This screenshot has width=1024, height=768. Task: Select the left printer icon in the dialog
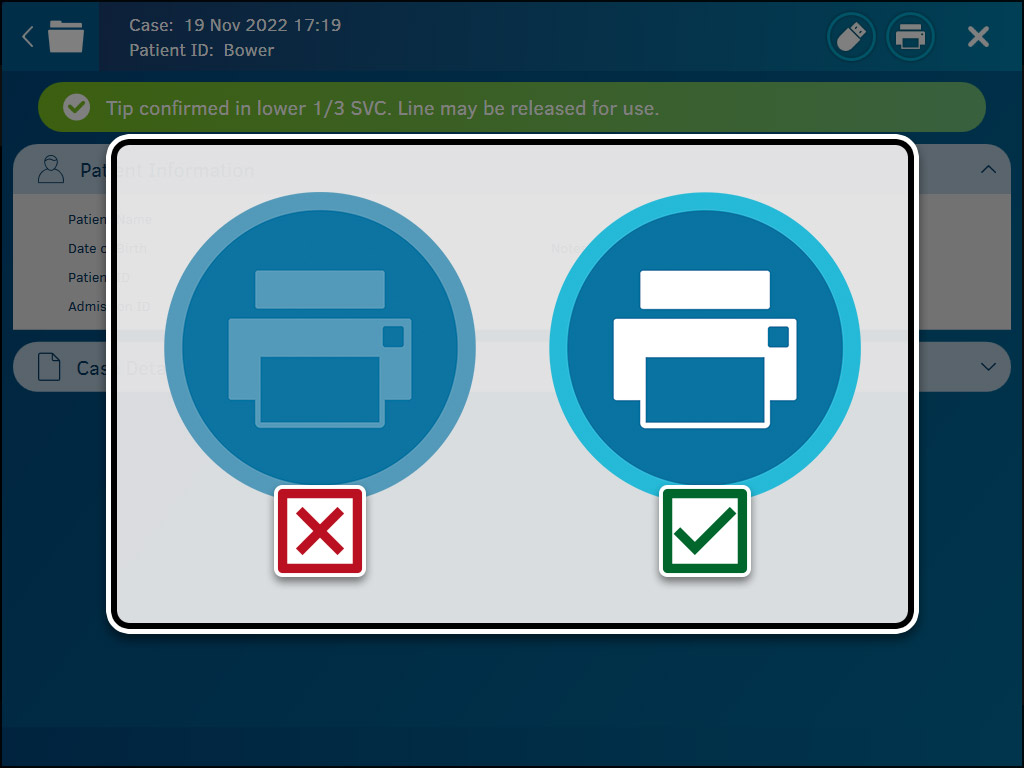pyautogui.click(x=320, y=345)
